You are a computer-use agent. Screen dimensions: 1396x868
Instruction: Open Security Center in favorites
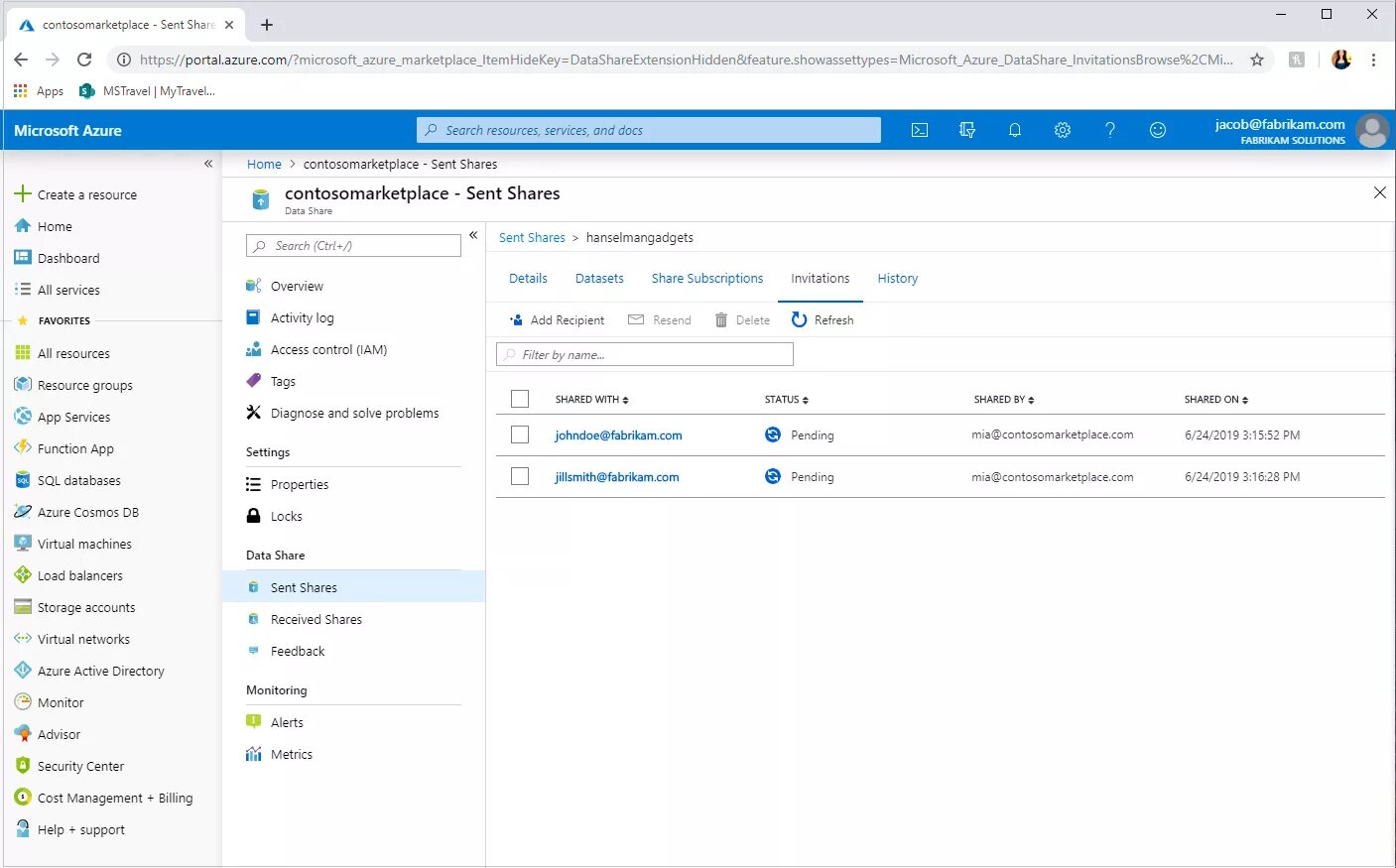pos(80,766)
